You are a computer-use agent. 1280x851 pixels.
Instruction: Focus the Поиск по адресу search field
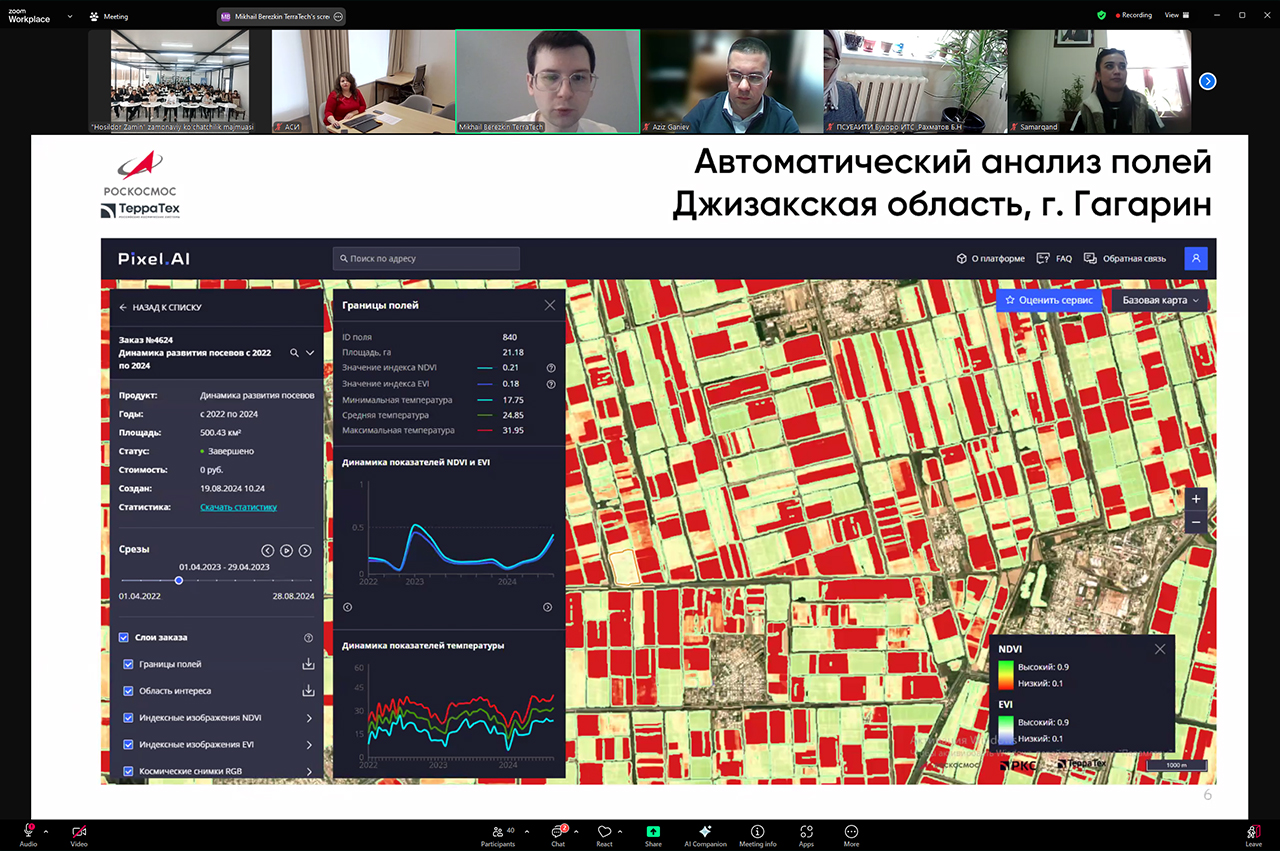click(426, 258)
